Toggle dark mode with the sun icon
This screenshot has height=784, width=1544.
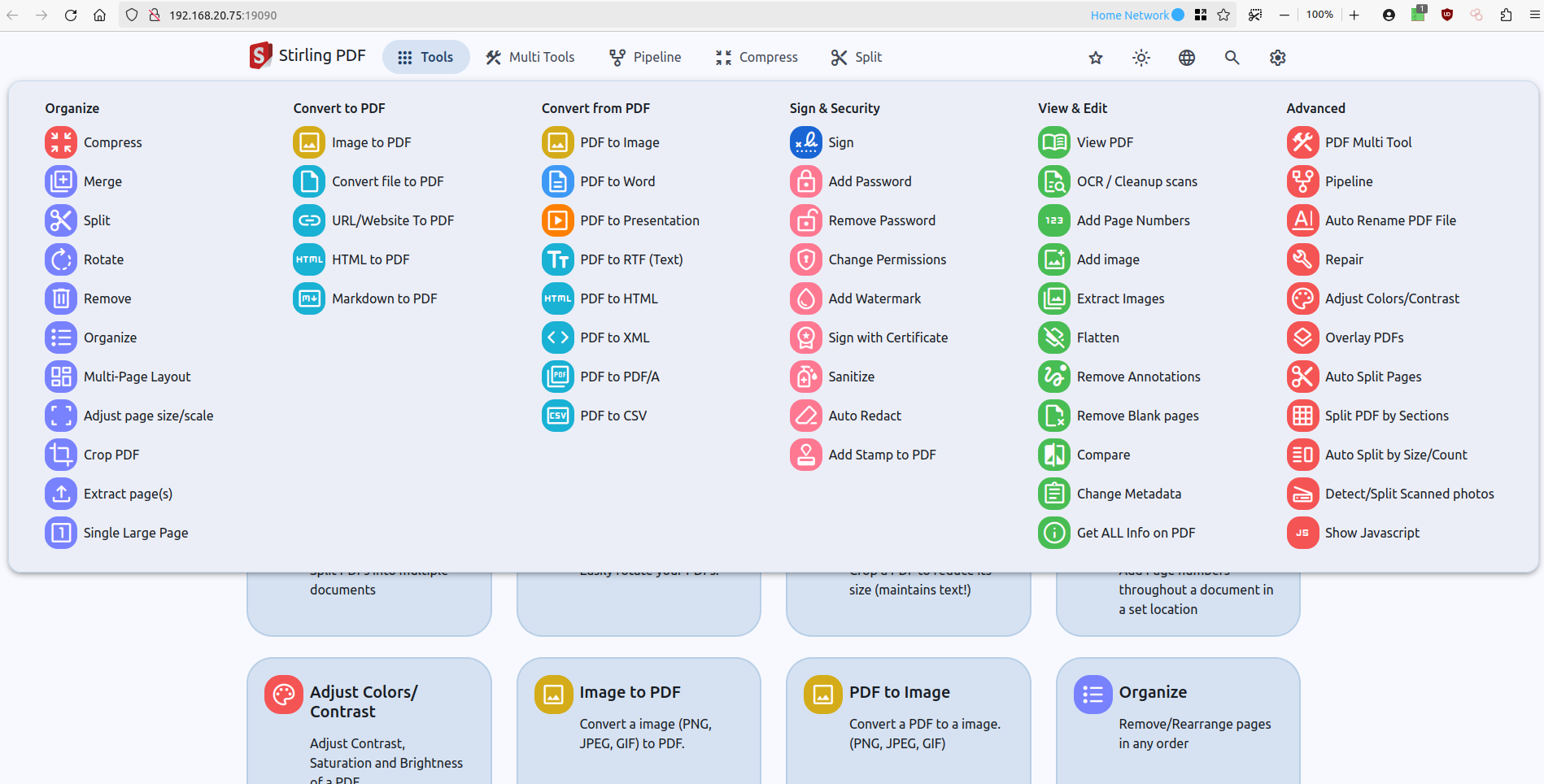tap(1141, 58)
